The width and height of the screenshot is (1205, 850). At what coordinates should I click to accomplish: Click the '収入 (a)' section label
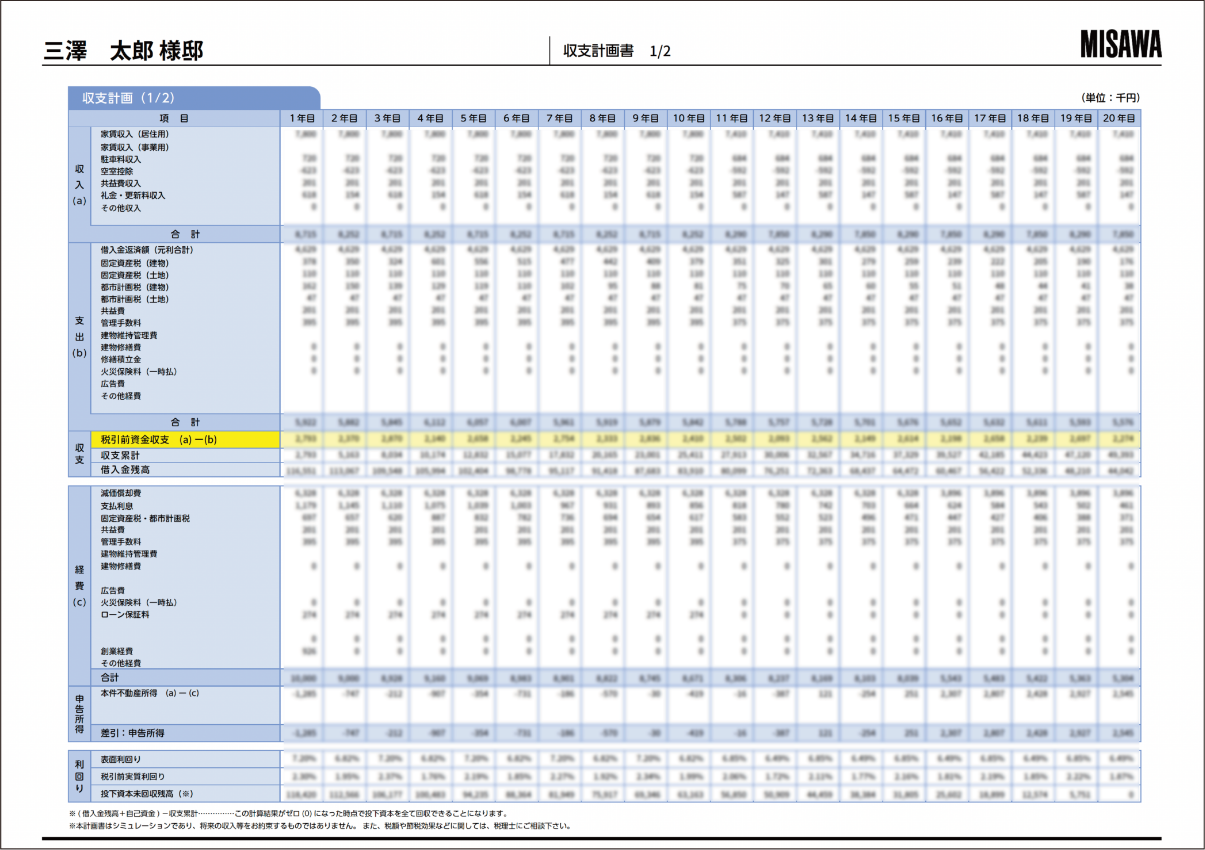pos(80,184)
